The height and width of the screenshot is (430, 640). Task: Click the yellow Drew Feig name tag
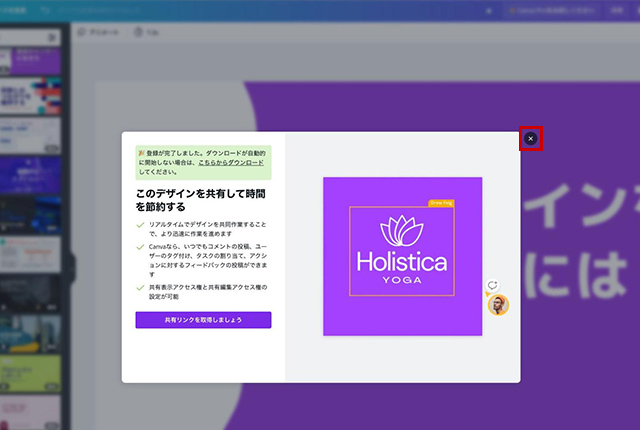point(441,203)
